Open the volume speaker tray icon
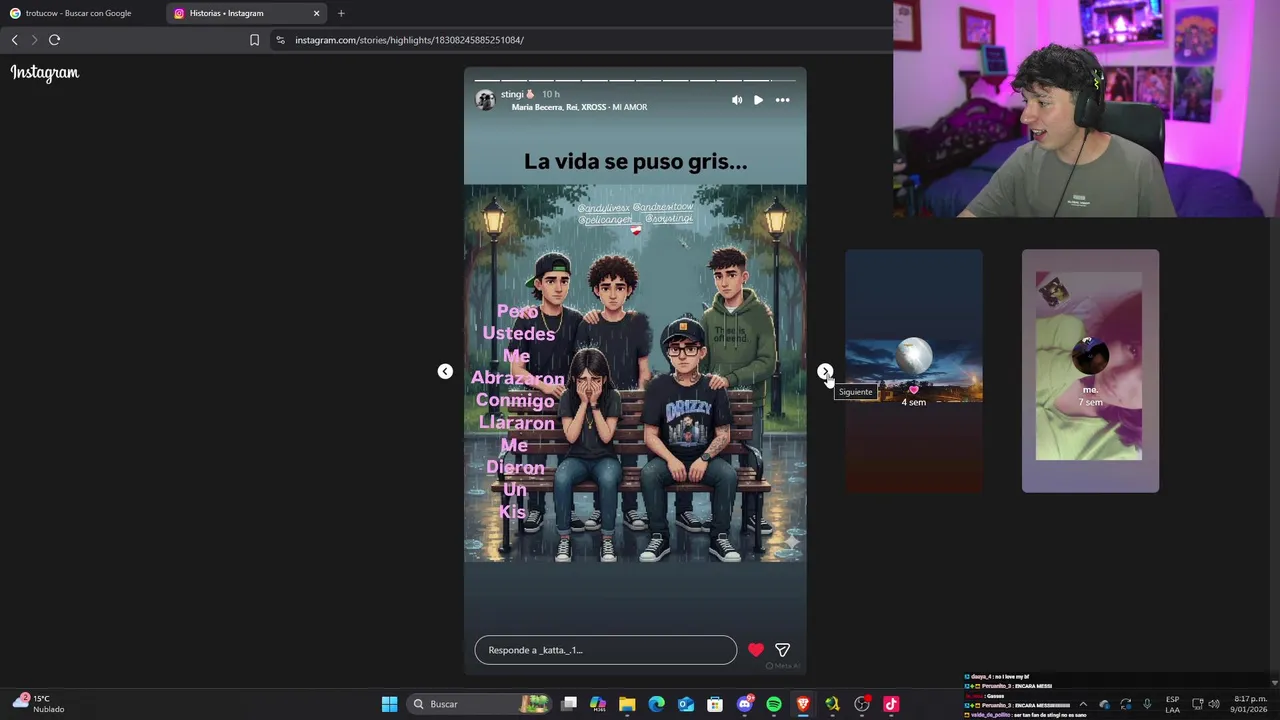 coord(1214,704)
